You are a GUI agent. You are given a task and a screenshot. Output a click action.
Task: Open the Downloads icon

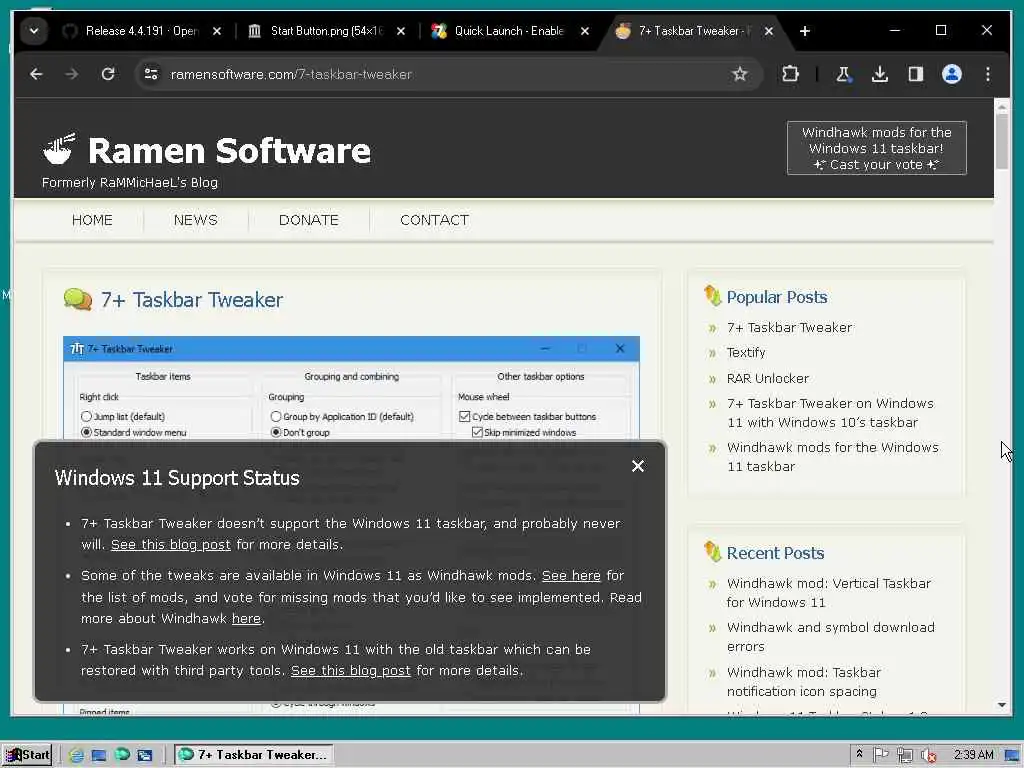880,74
